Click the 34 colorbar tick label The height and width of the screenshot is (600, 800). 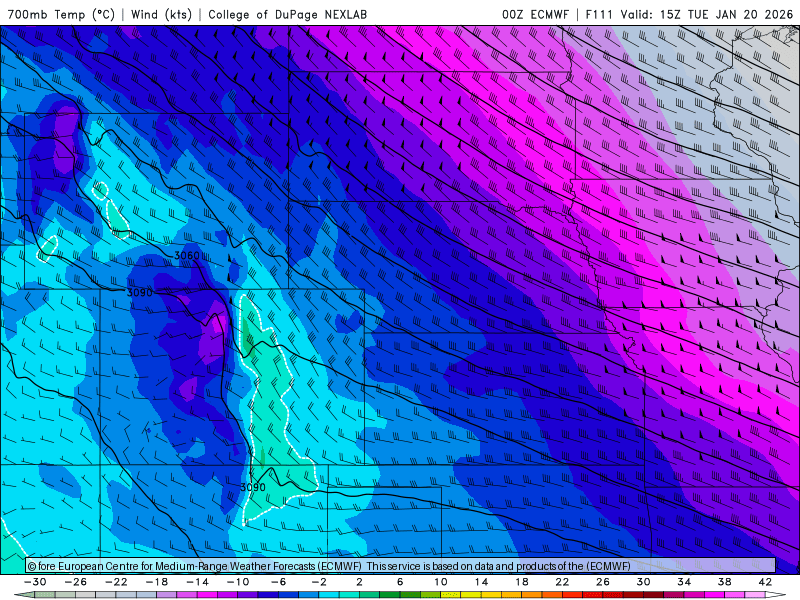tap(684, 582)
